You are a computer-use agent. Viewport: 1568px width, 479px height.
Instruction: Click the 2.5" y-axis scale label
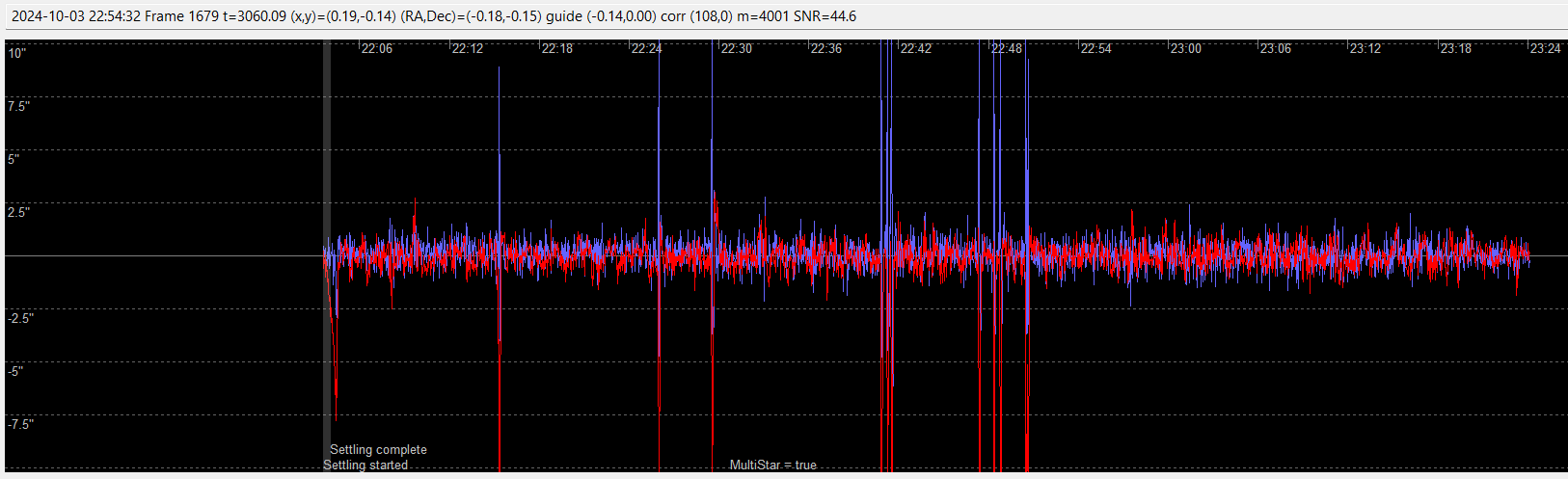pos(19,213)
